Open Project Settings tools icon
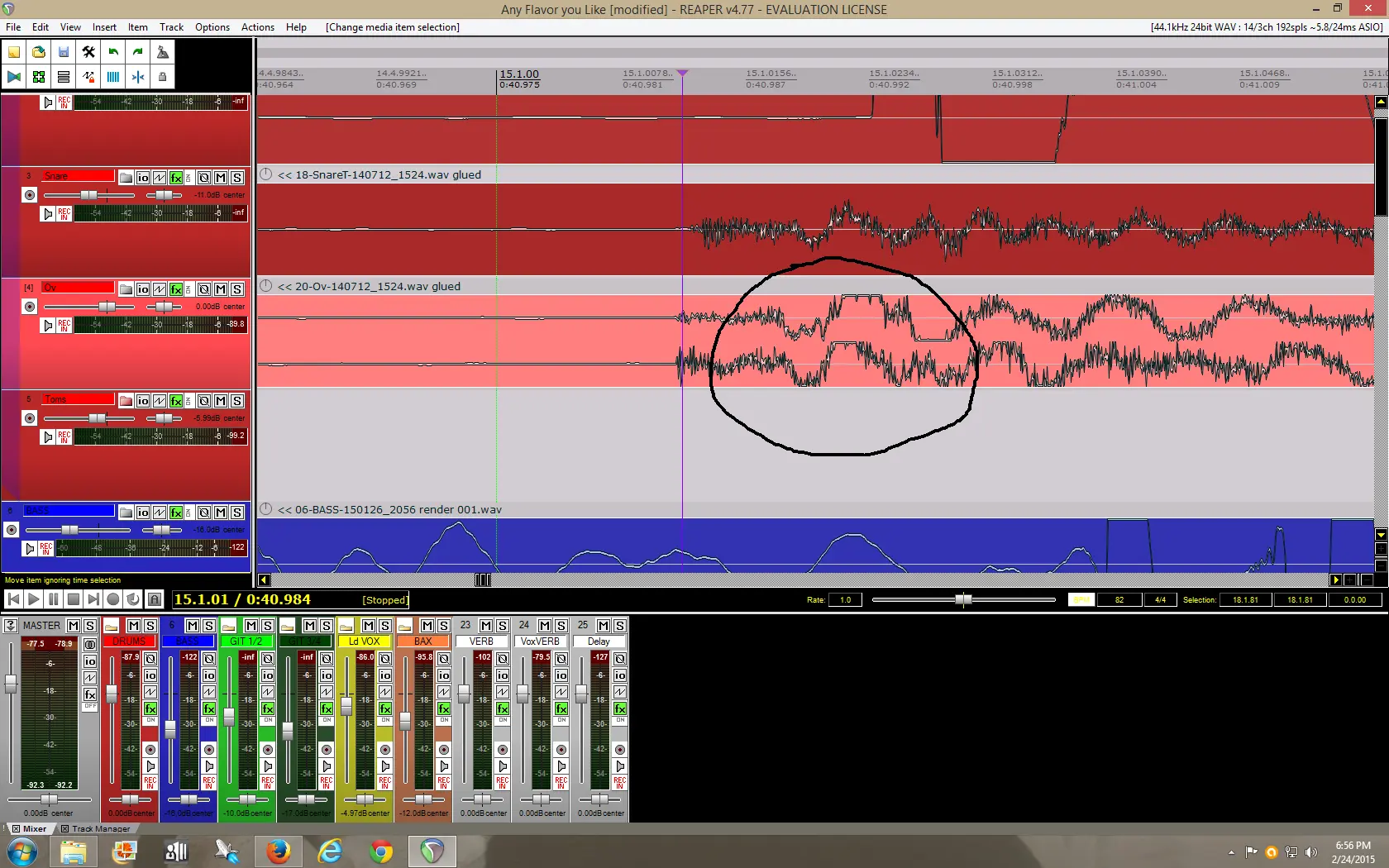The width and height of the screenshot is (1389, 868). [88, 52]
